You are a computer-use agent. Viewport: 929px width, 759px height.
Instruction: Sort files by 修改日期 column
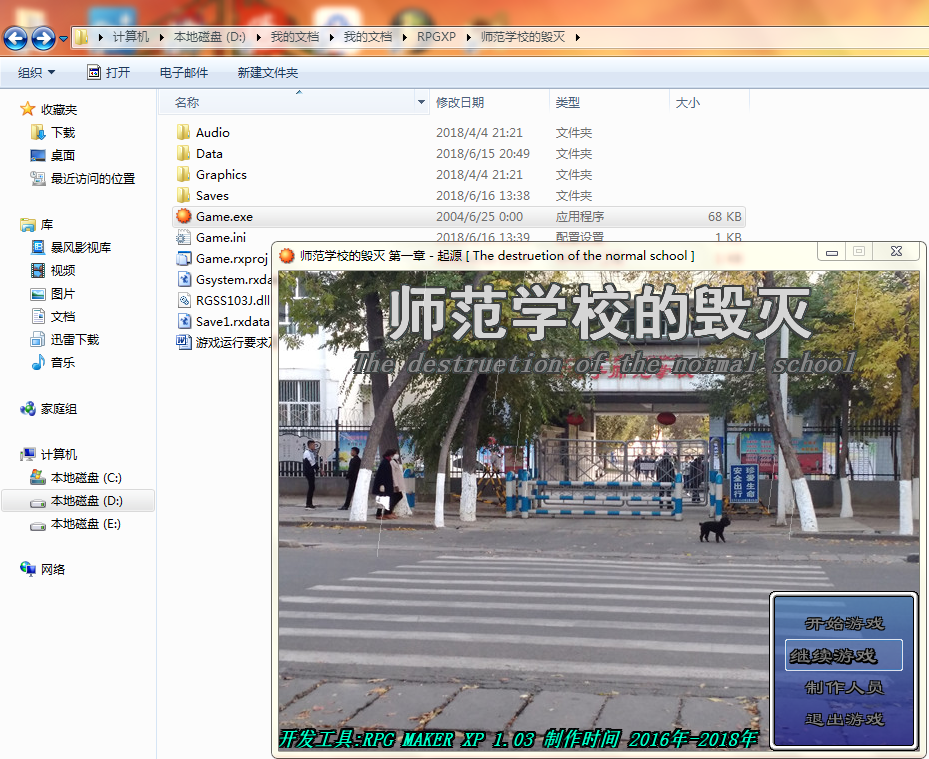click(x=489, y=103)
